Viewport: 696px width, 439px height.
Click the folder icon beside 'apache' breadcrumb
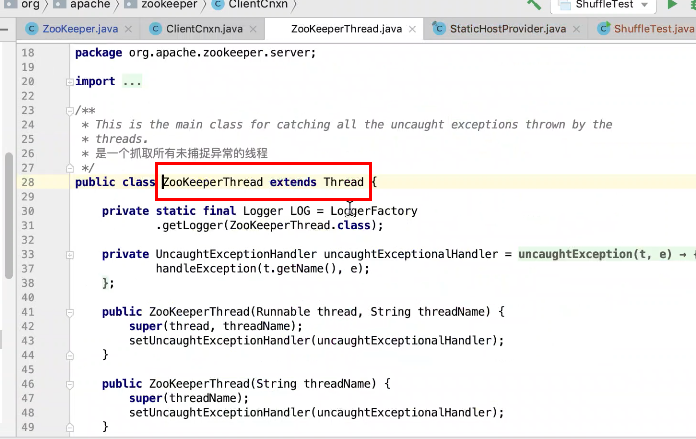pos(59,4)
